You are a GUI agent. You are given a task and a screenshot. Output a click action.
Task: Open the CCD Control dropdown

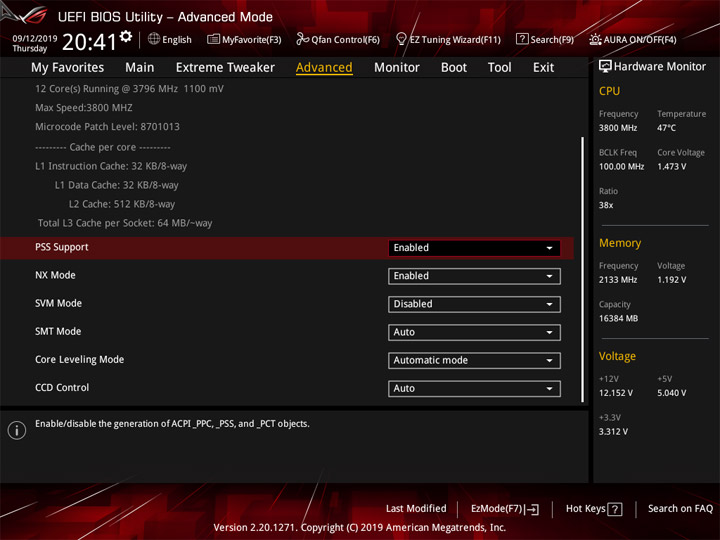click(474, 388)
